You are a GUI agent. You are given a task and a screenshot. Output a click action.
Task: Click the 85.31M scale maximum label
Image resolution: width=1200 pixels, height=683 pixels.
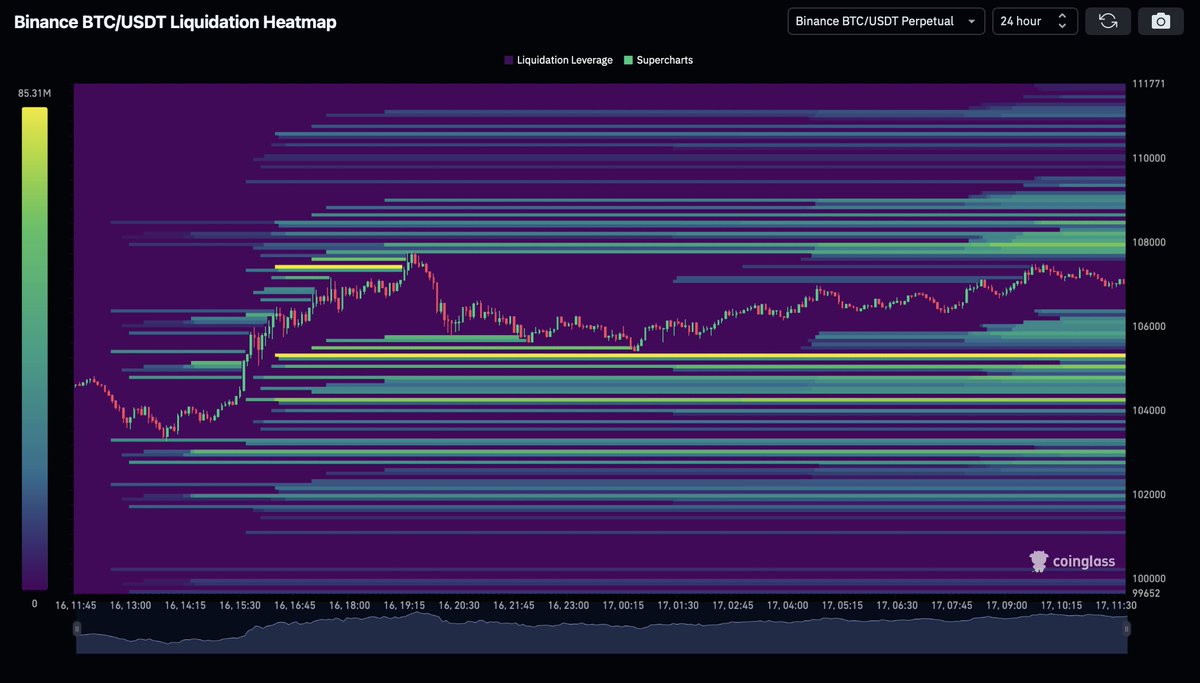pyautogui.click(x=34, y=93)
